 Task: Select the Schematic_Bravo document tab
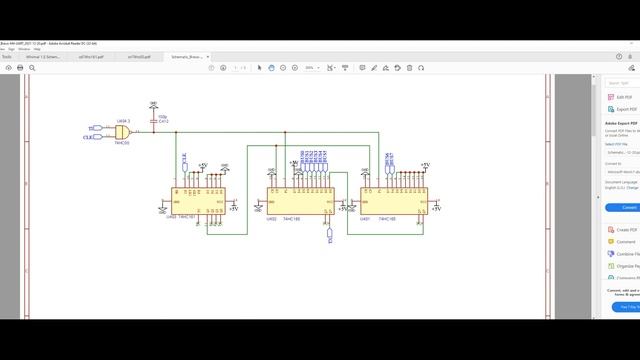pyautogui.click(x=187, y=57)
